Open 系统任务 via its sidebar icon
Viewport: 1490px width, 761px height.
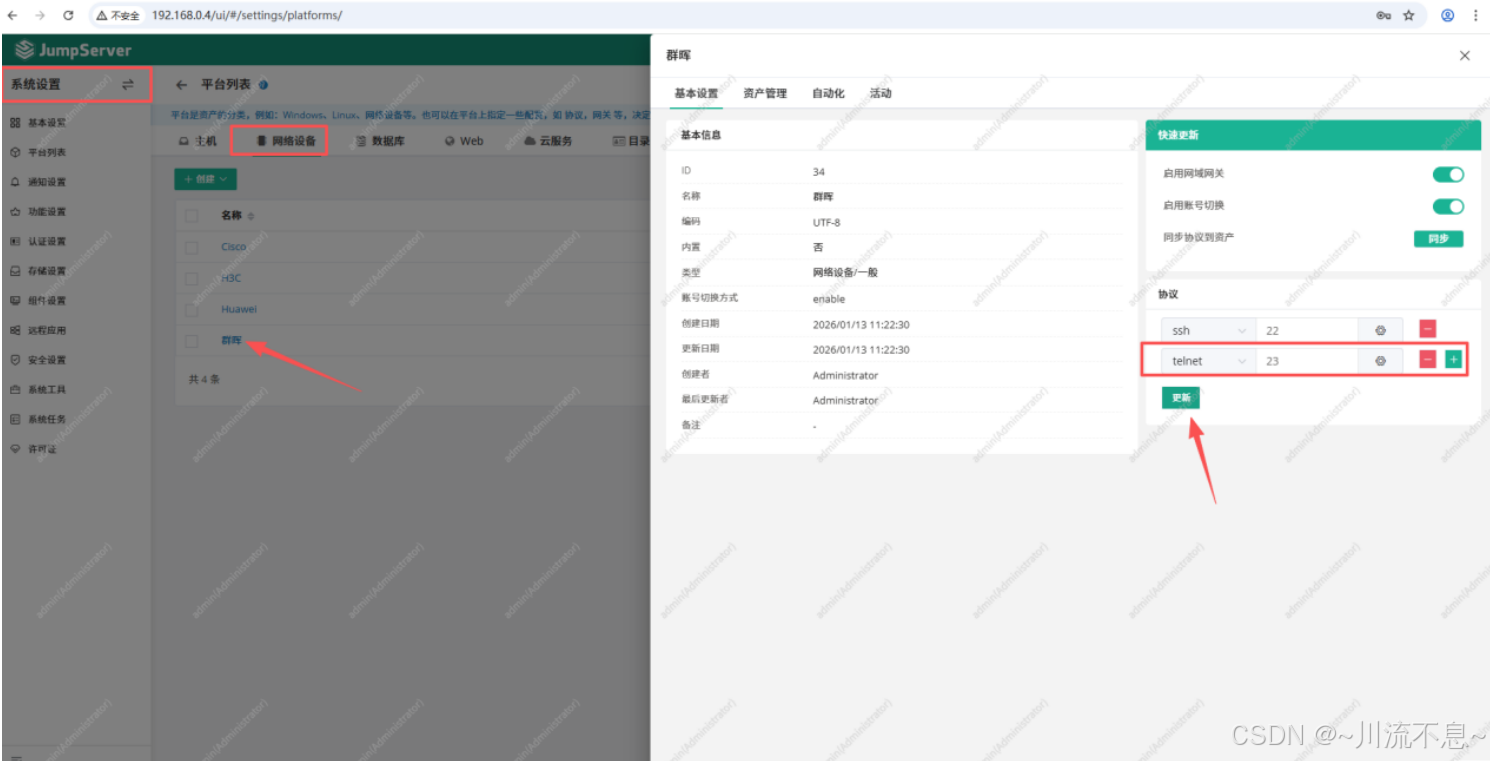(15, 419)
